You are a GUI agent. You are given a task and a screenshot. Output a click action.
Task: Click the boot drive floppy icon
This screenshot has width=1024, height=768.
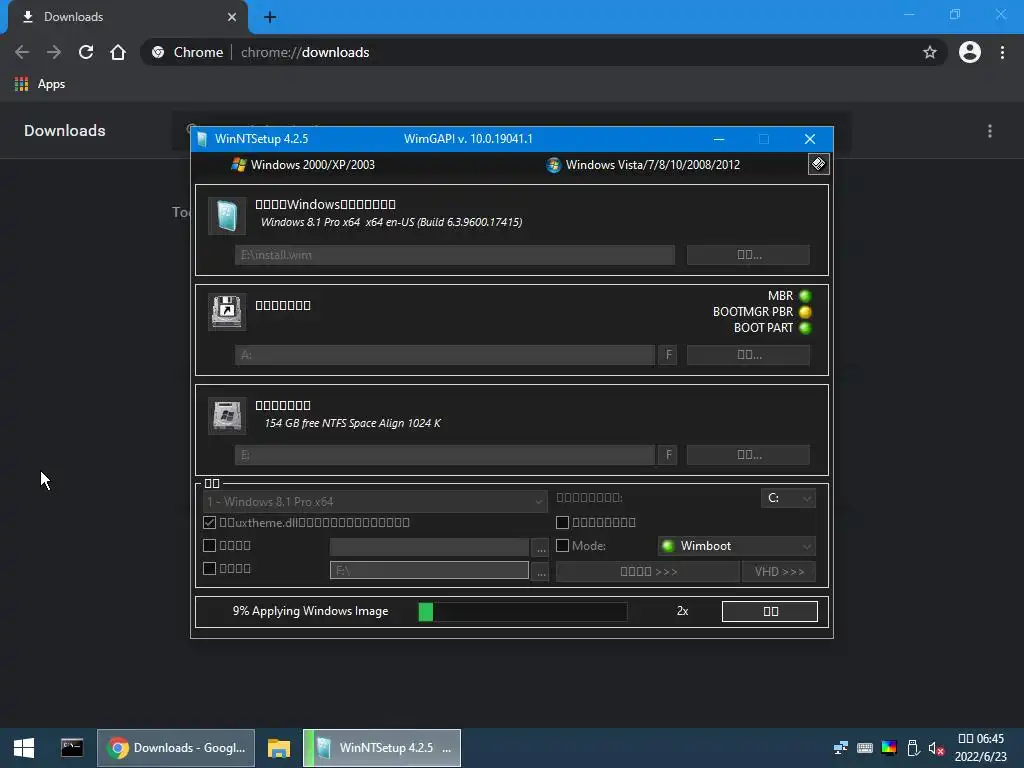(x=227, y=312)
